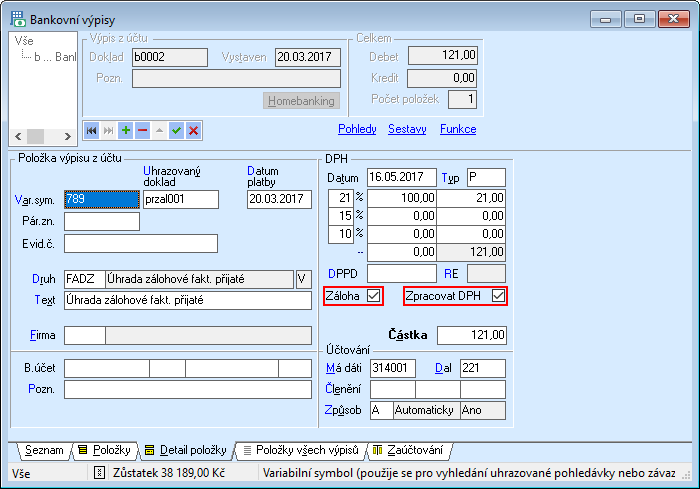Screen dimensions: 700x489
Task: Click the first Členění field
Action: [x=393, y=389]
